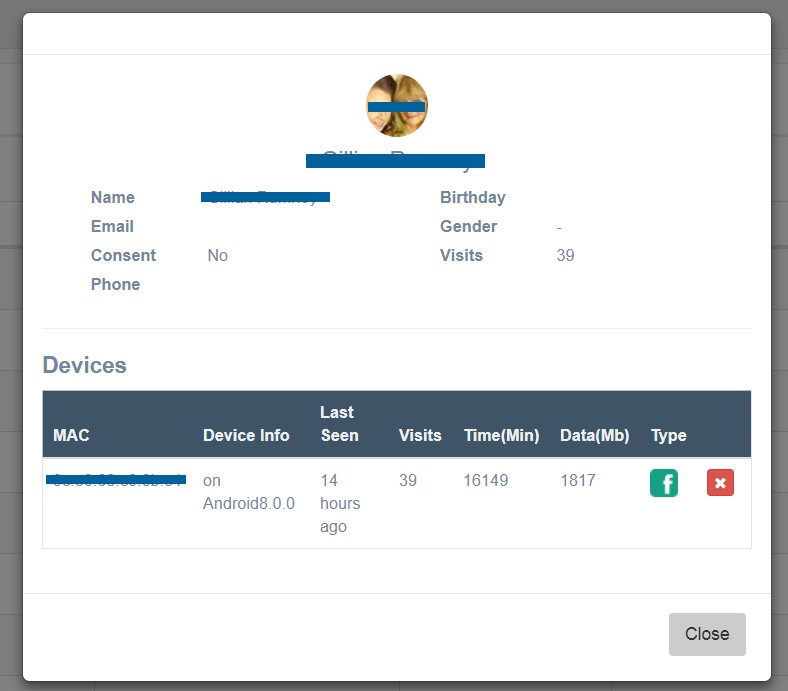Click the profile Visits value 39
Image resolution: width=788 pixels, height=691 pixels.
click(x=565, y=255)
